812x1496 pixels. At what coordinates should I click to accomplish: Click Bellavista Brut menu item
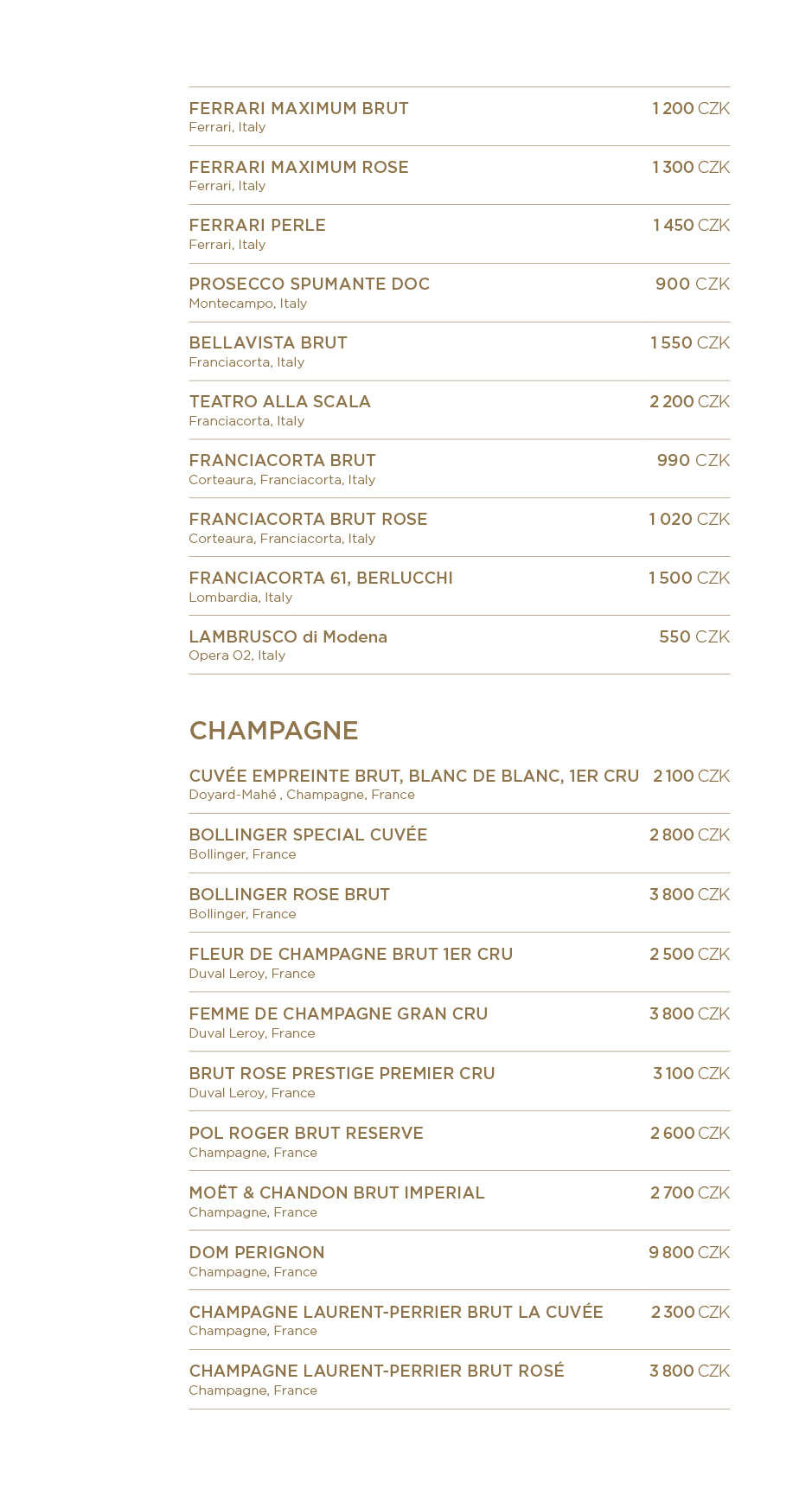(459, 352)
